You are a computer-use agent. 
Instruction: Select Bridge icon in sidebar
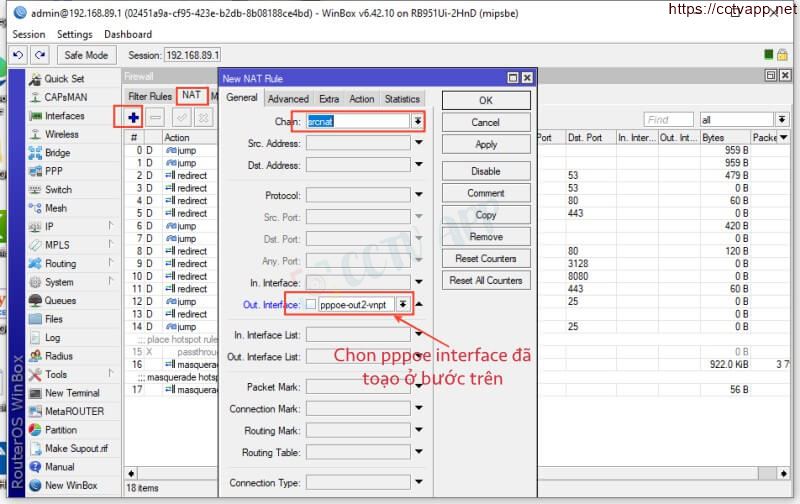[36, 153]
